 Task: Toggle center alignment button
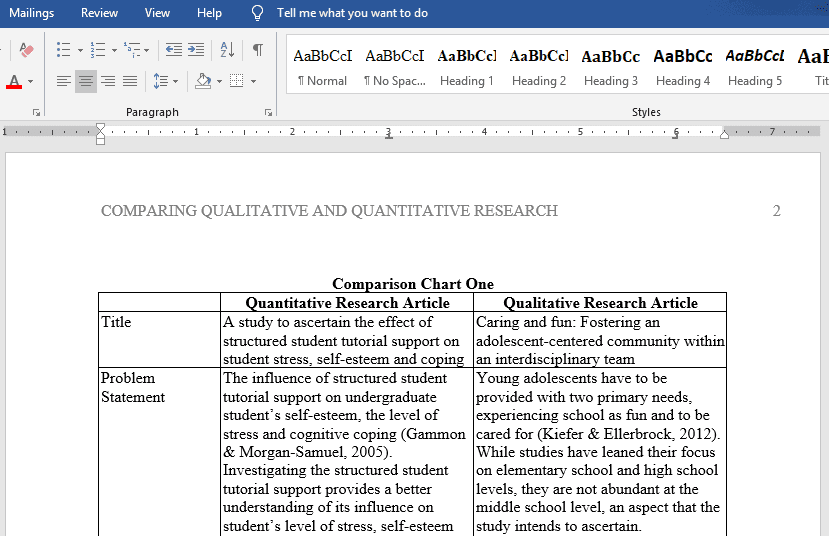(x=86, y=81)
